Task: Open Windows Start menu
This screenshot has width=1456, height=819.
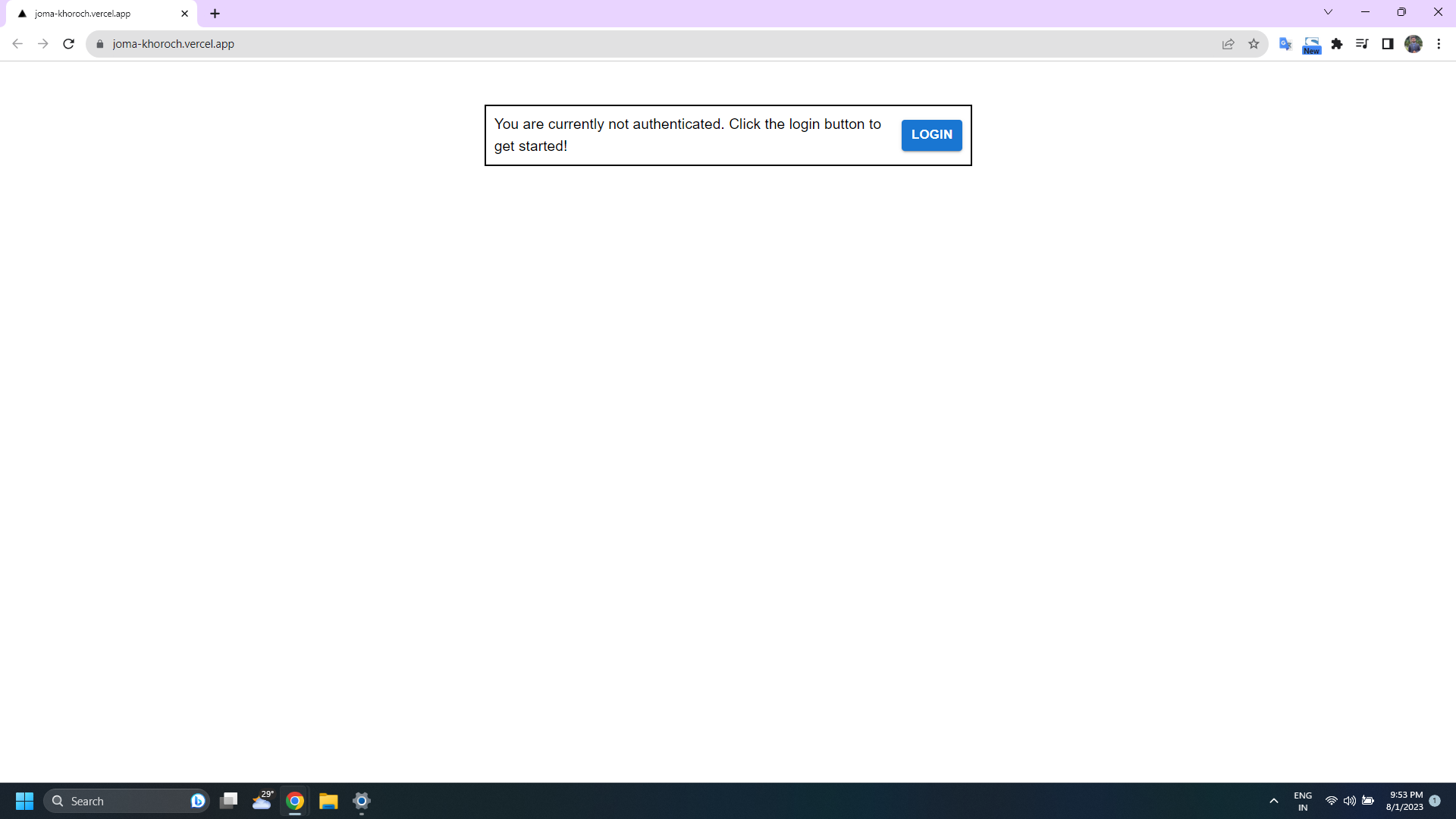Action: [24, 801]
